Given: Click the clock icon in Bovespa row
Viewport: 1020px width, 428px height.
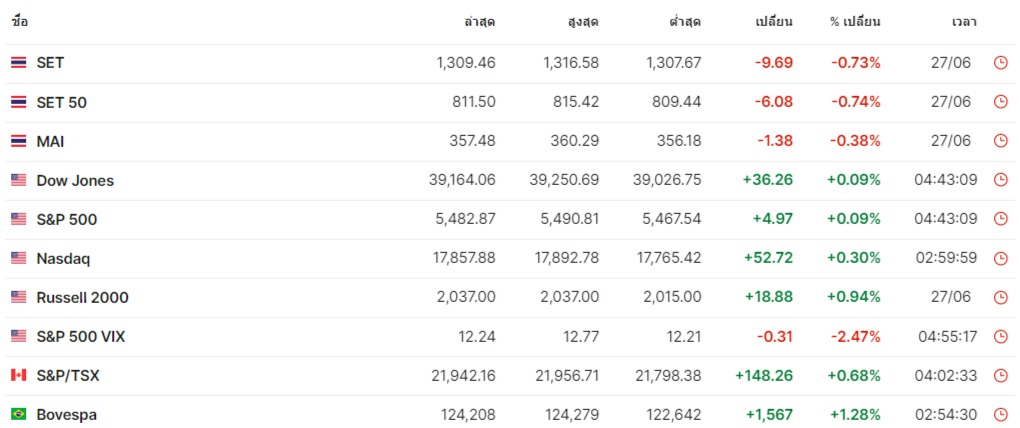Looking at the screenshot, I should (1000, 414).
